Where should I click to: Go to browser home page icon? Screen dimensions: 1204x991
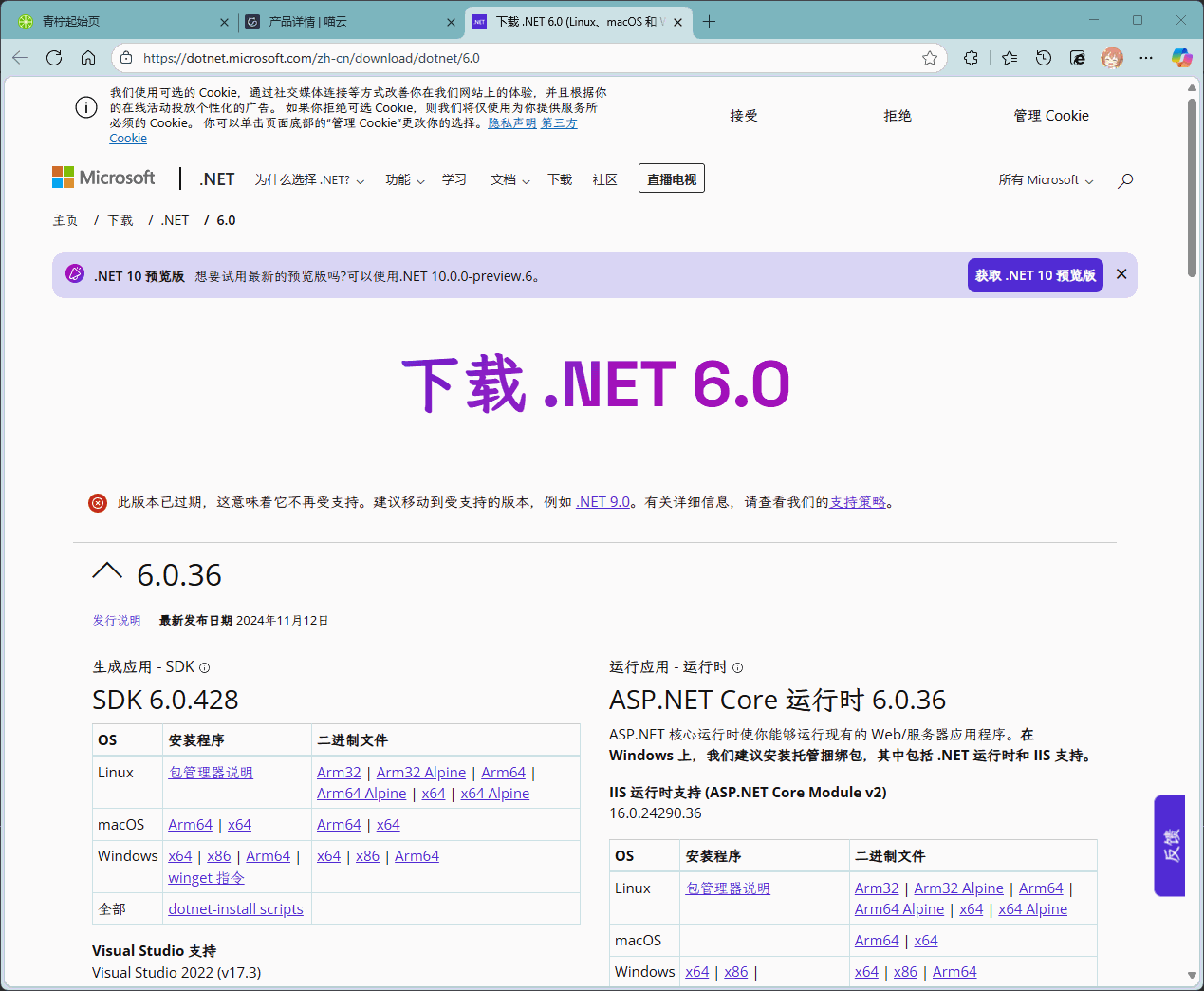[x=88, y=58]
